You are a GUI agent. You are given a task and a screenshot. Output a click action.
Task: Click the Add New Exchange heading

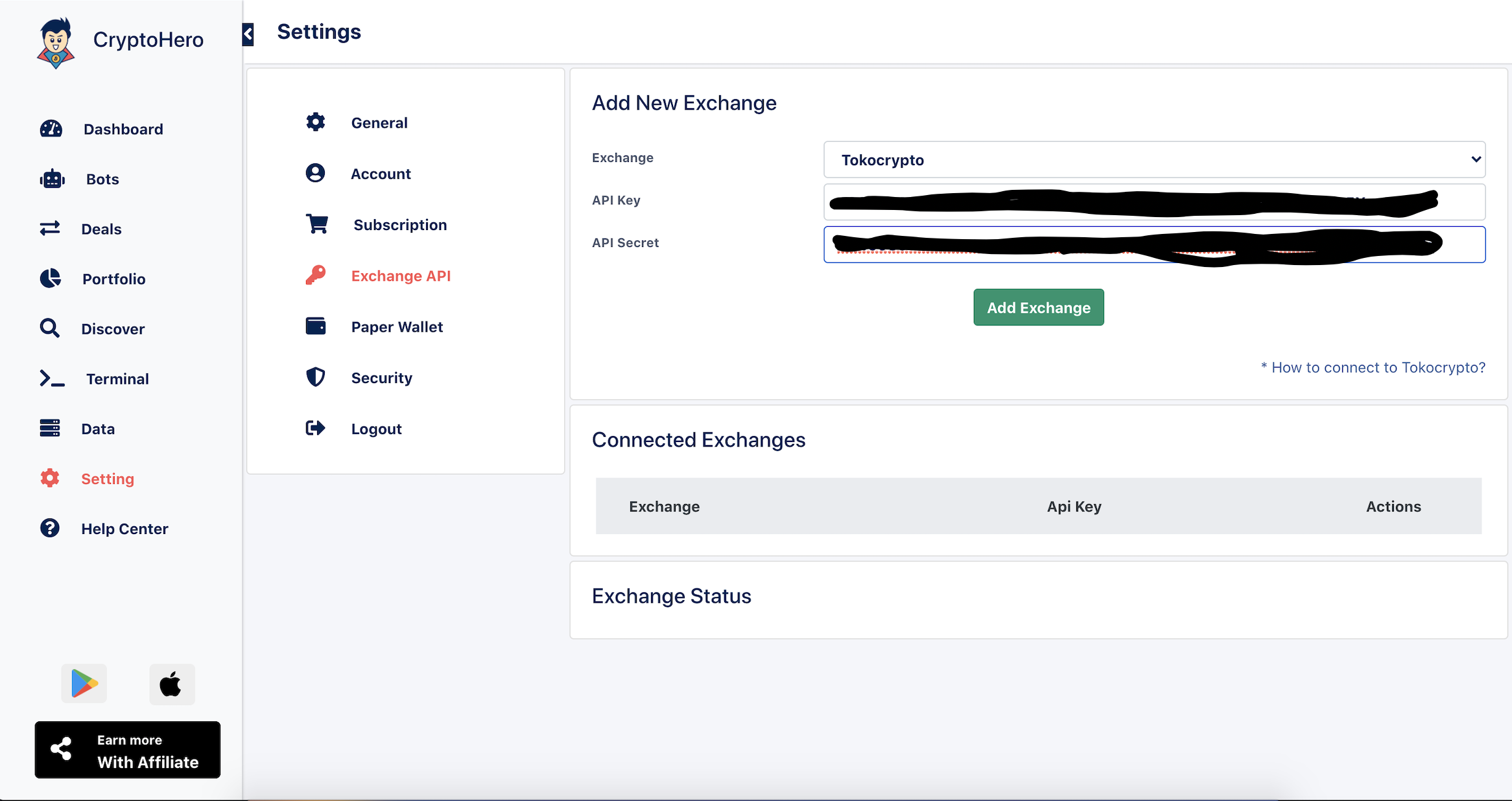point(684,102)
